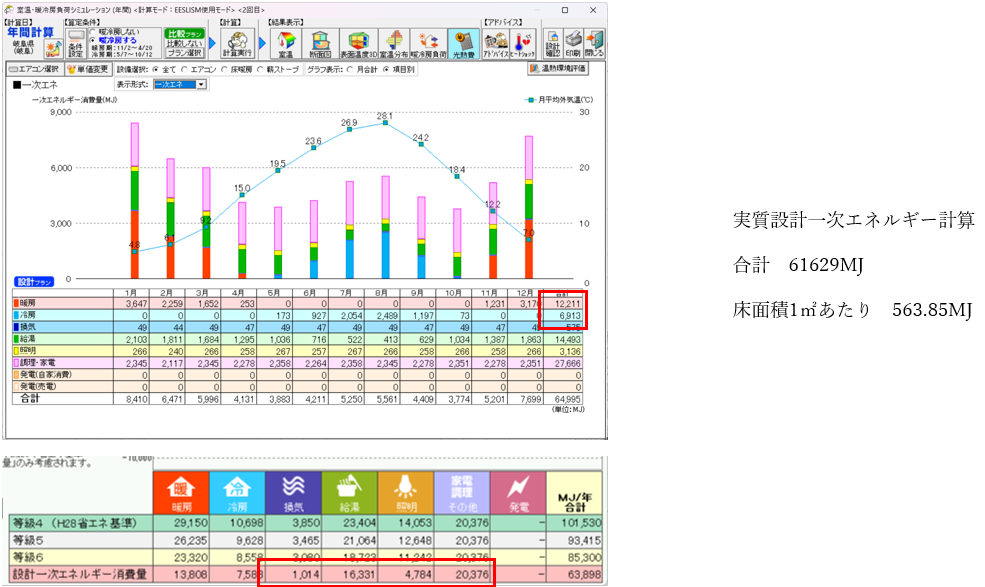Click the 印刷 print icon
985x587 pixels.
coord(571,43)
